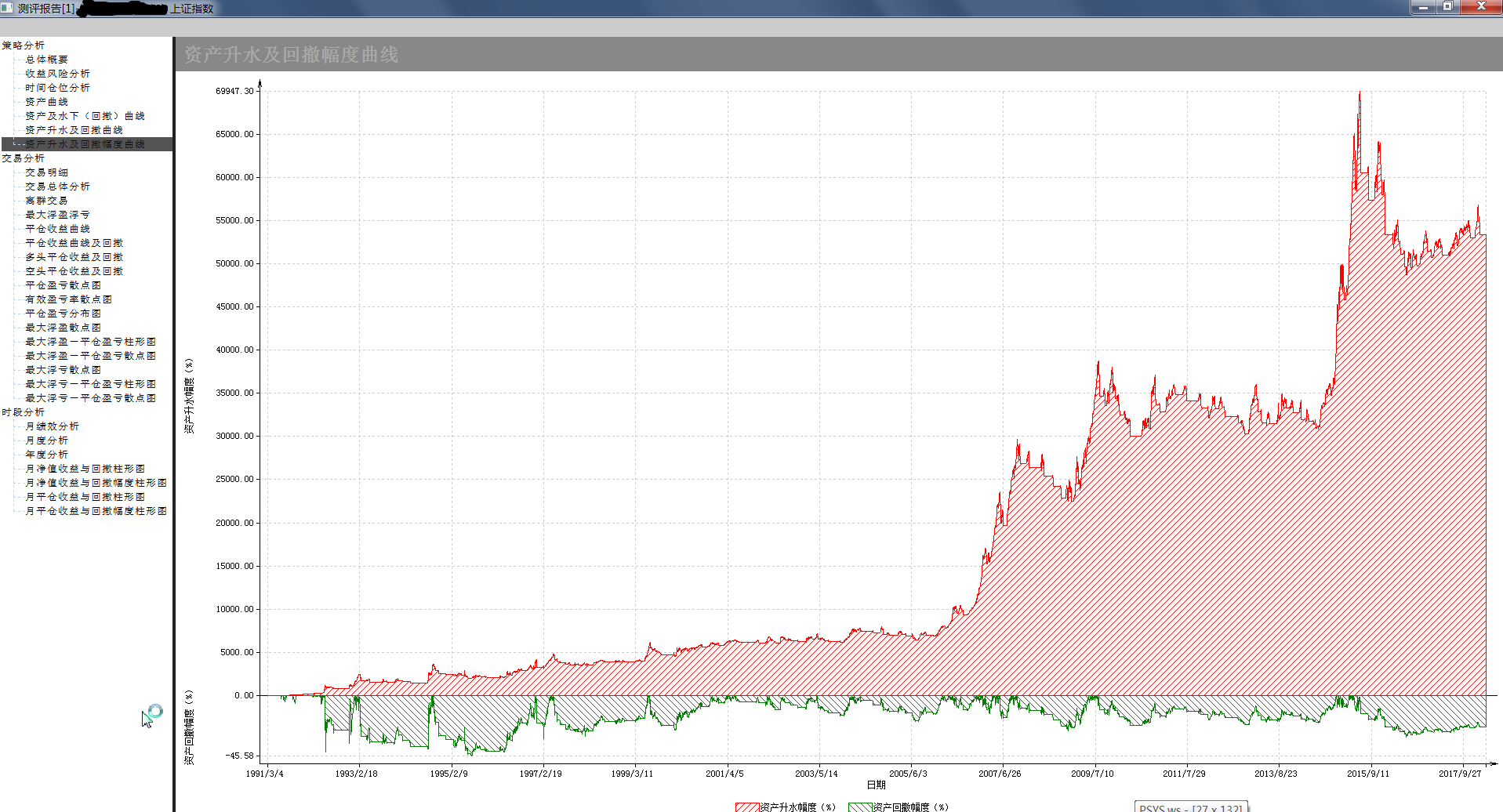
Task: Open the 交易明细 list
Action: point(46,172)
